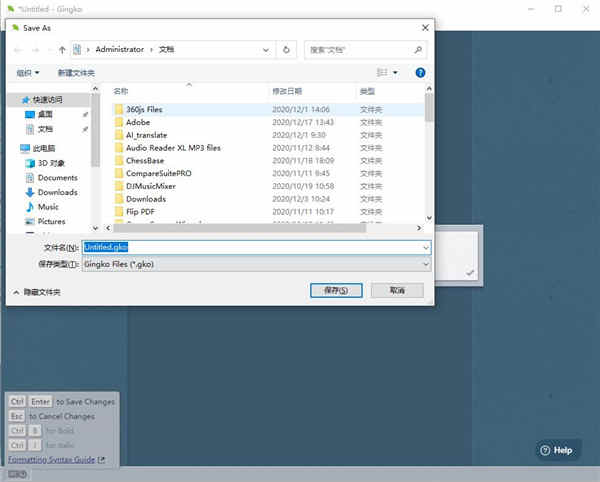Click 新建文件夹 to create a folder

tap(76, 73)
